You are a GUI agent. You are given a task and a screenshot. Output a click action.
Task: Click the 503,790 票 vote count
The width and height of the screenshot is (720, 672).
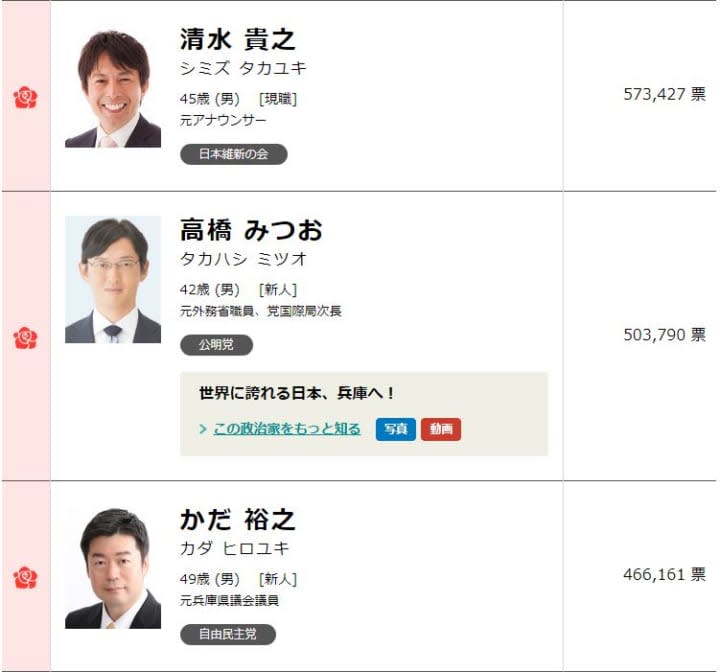664,334
